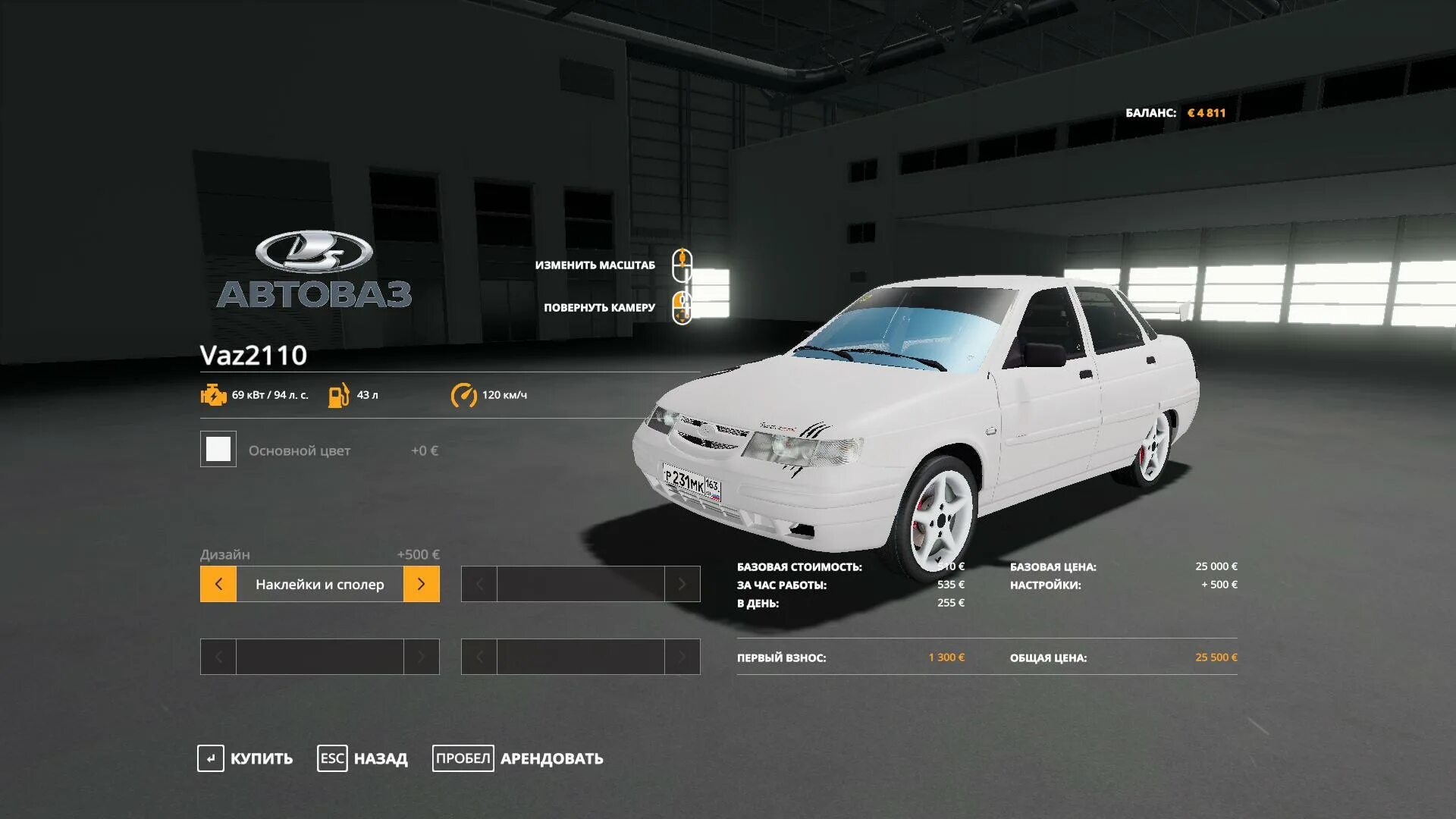This screenshot has height=819, width=1456.
Task: Click the disabled right arrow of second selector
Action: coord(682,584)
